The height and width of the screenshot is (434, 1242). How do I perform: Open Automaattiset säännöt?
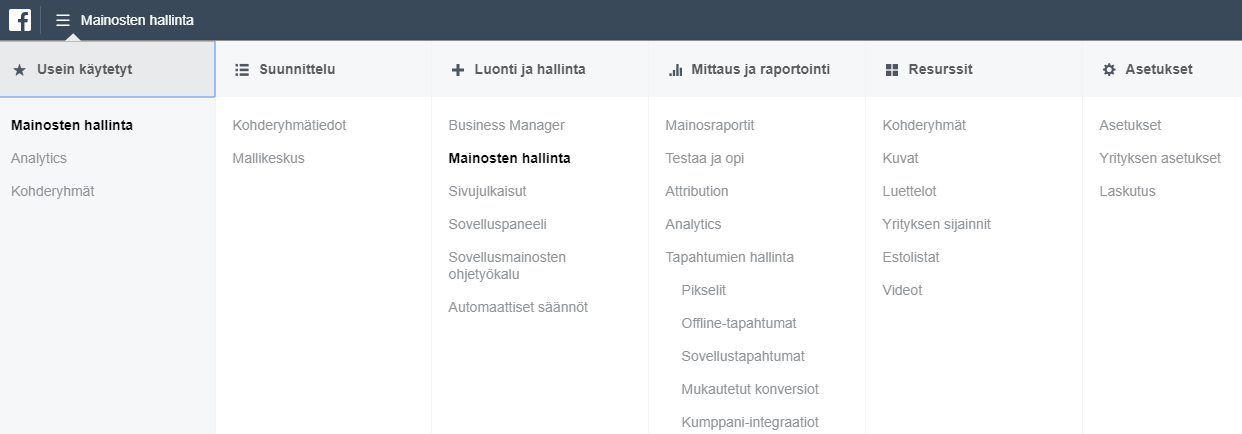tap(518, 307)
